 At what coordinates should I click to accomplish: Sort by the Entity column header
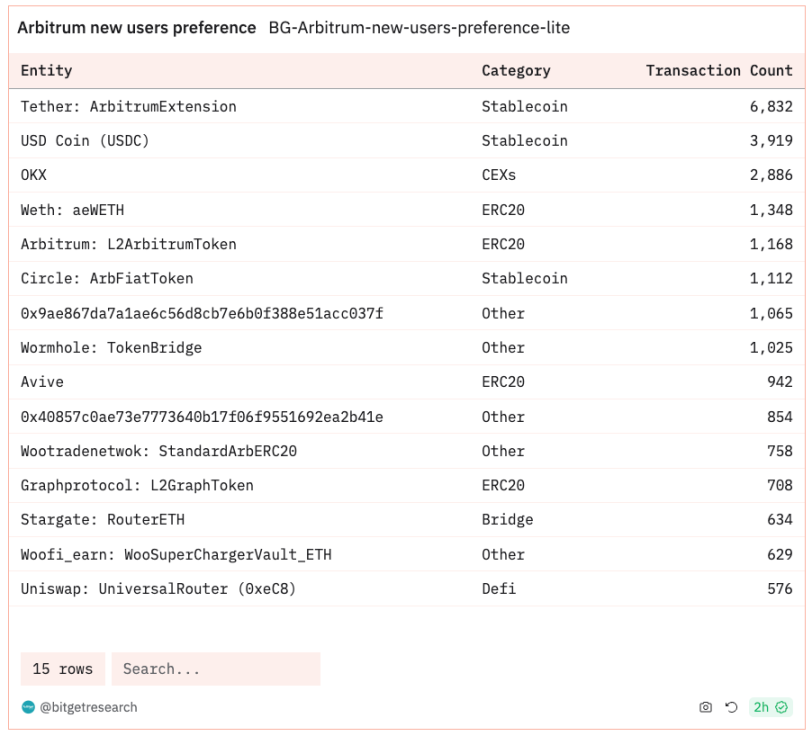click(x=47, y=71)
